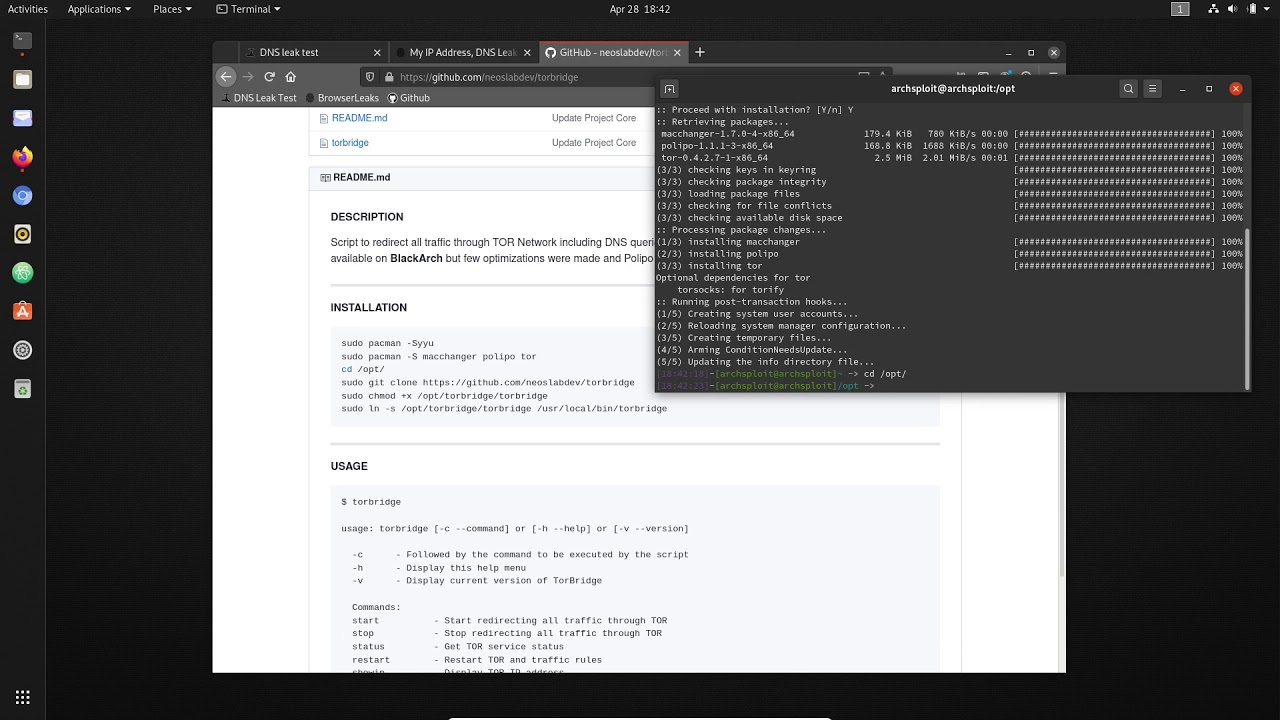Close the DNS leak test tab

click(377, 52)
